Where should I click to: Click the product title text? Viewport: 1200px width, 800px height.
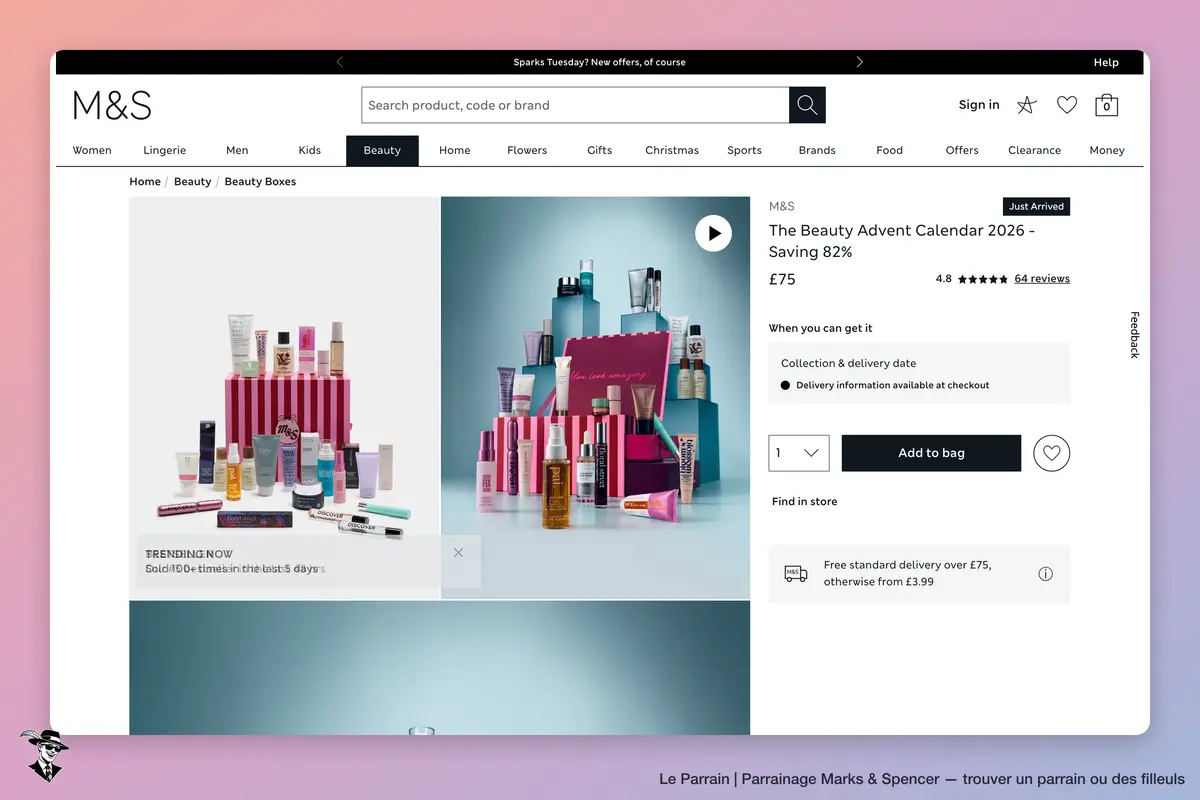coord(902,241)
